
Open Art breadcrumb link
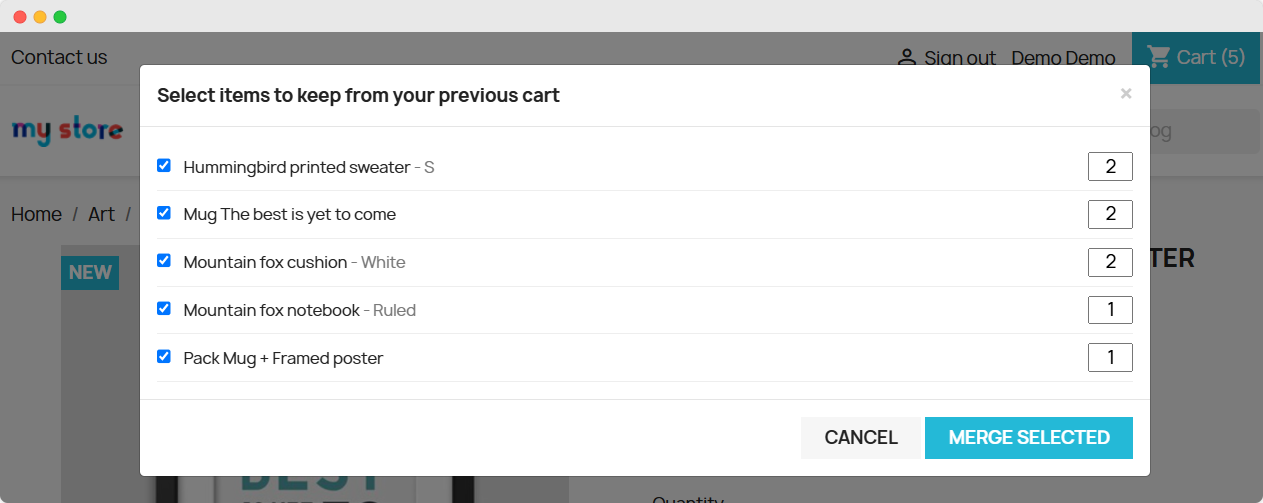coord(101,214)
